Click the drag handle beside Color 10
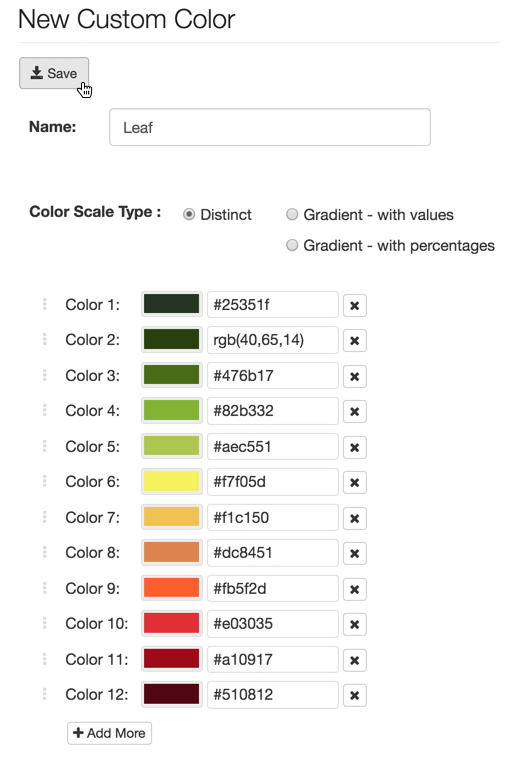Image resolution: width=507 pixels, height=758 pixels. coord(44,623)
